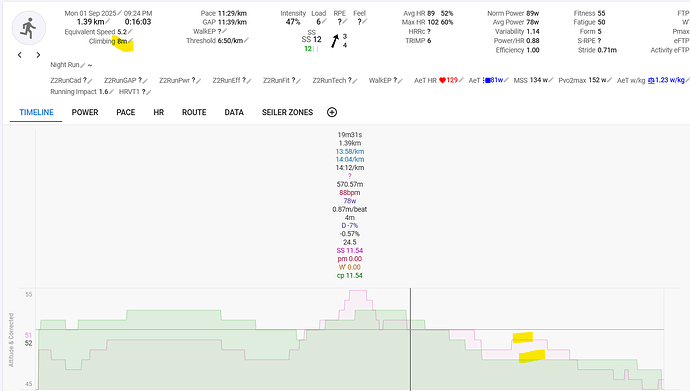Go to the next activity with right chevron
Image resolution: width=690 pixels, height=391 pixels.
tap(38, 55)
